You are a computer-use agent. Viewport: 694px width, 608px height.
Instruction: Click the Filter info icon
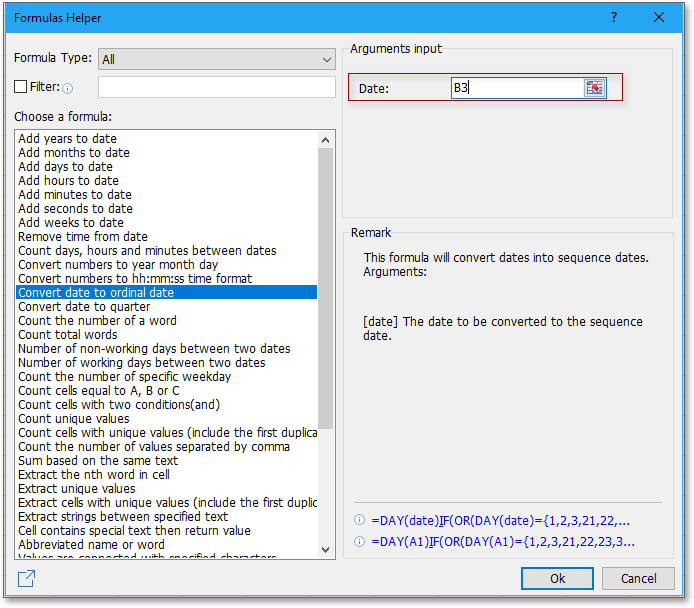tap(68, 88)
